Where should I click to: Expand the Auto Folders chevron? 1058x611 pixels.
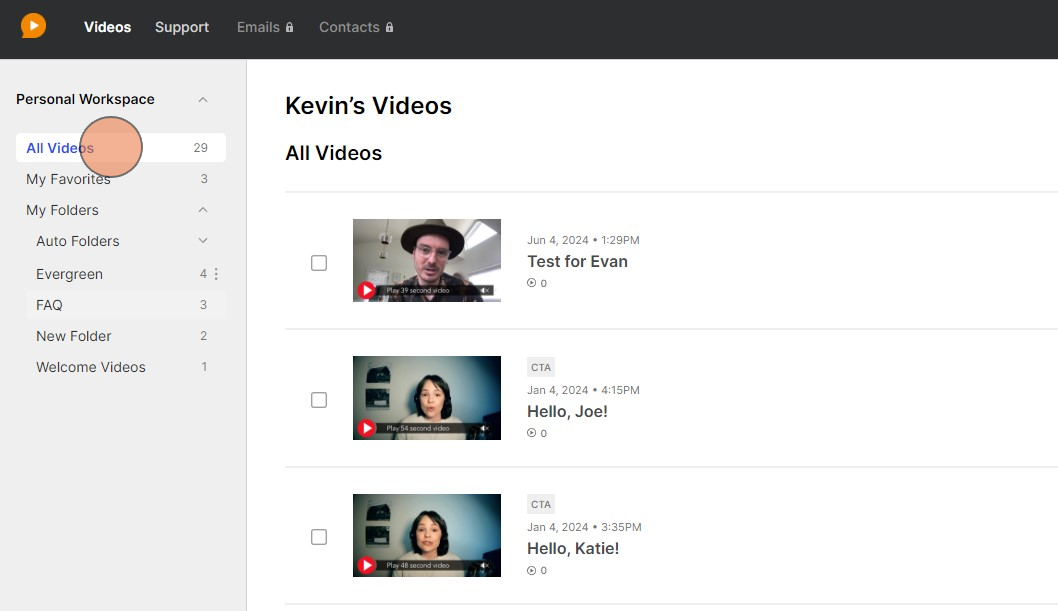pyautogui.click(x=202, y=241)
